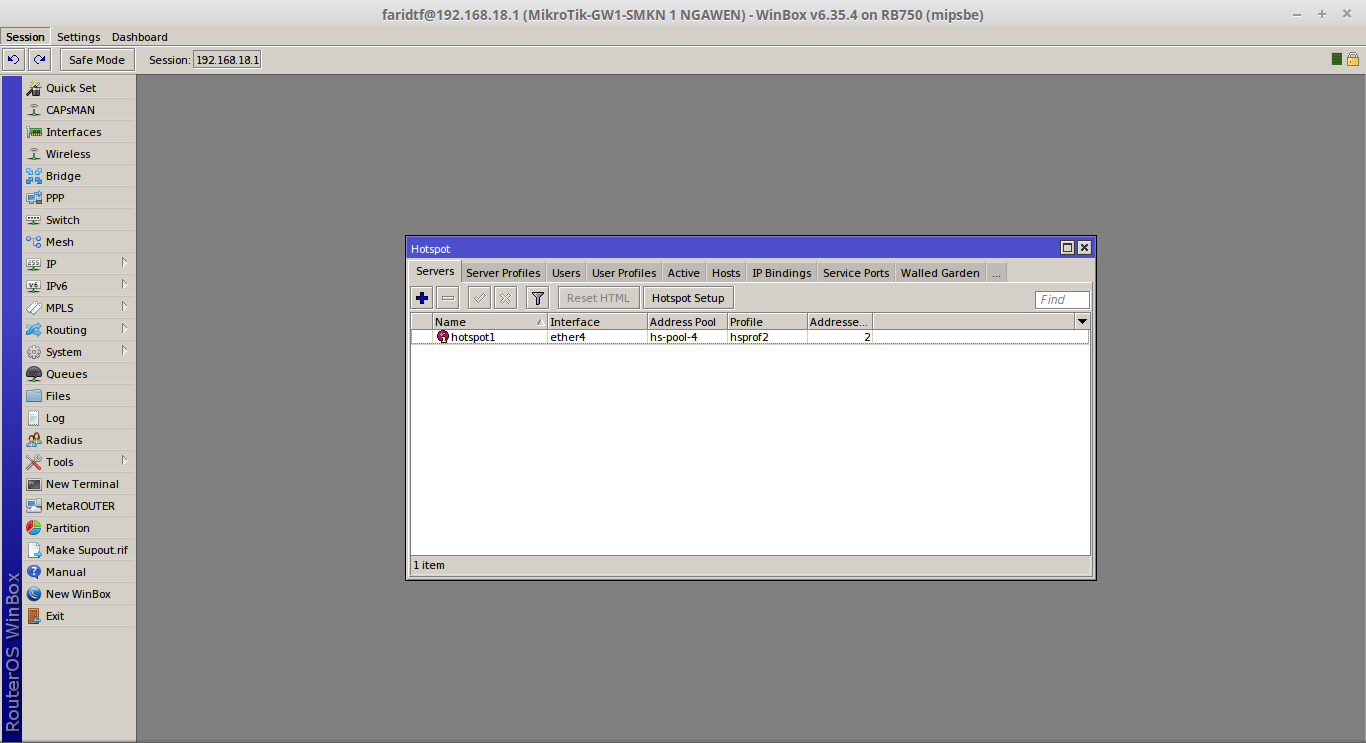Switch to Service Ports tab
The image size is (1366, 743).
point(856,273)
